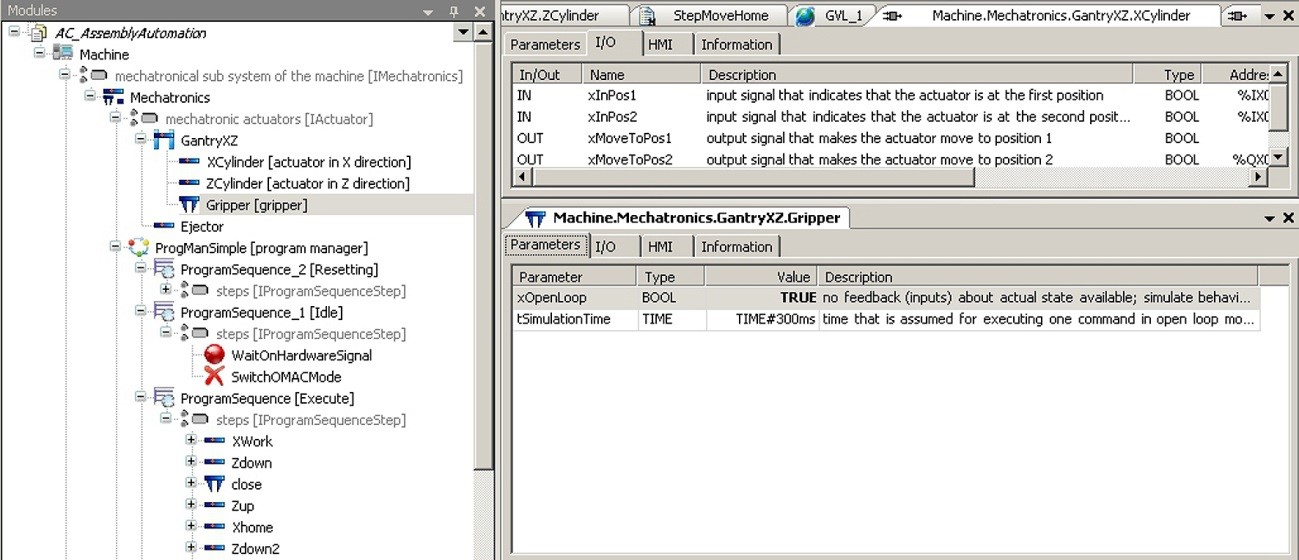Click the Zup step icon
This screenshot has height=560, width=1299.
coord(214,506)
